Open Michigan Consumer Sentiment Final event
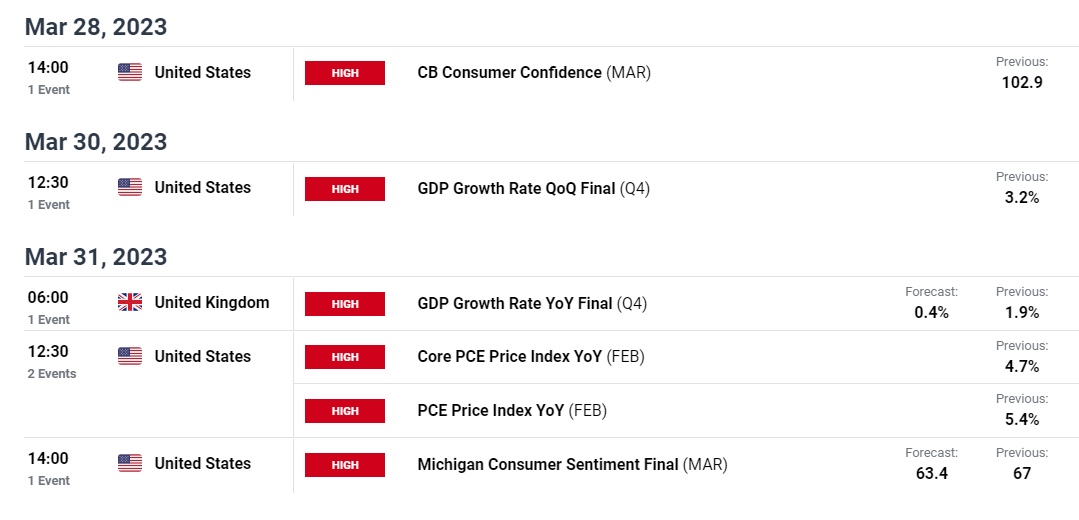Screen dimensions: 1079x520 (573, 464)
